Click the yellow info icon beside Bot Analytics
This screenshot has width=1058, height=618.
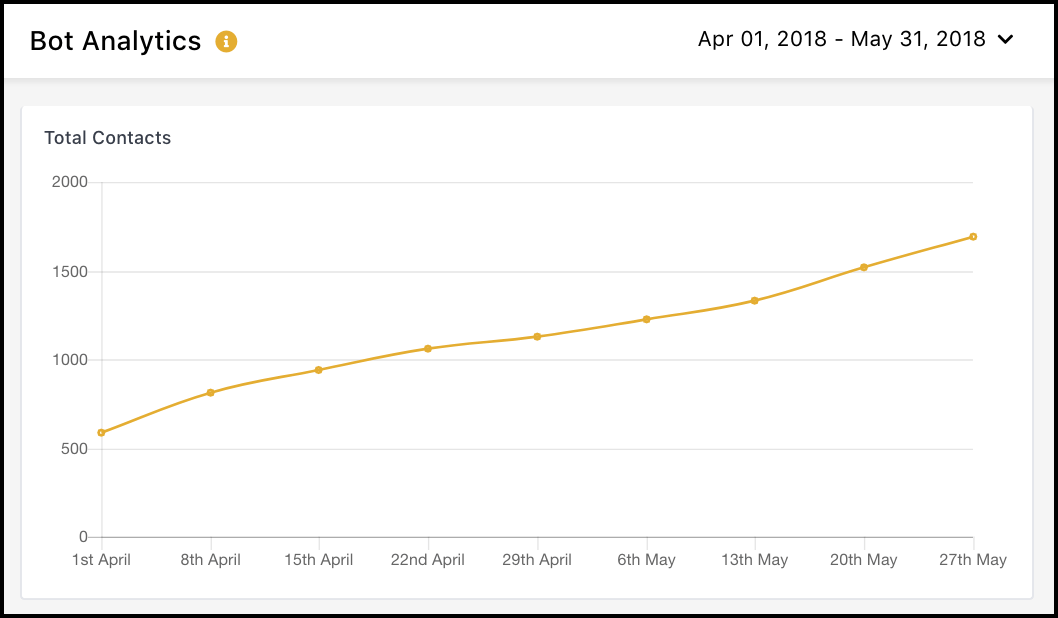pos(226,41)
